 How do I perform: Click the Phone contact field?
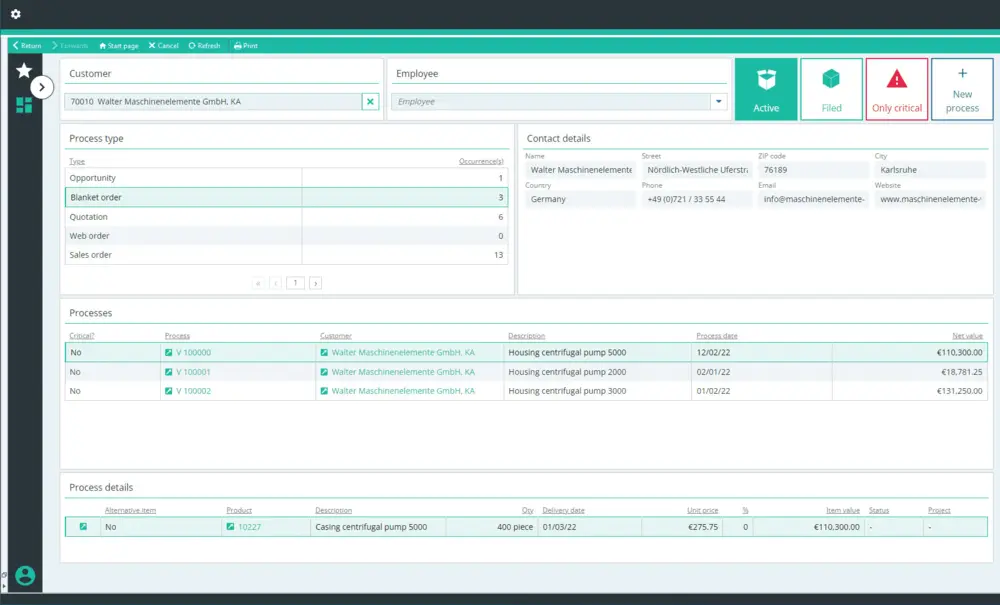pyautogui.click(x=696, y=199)
